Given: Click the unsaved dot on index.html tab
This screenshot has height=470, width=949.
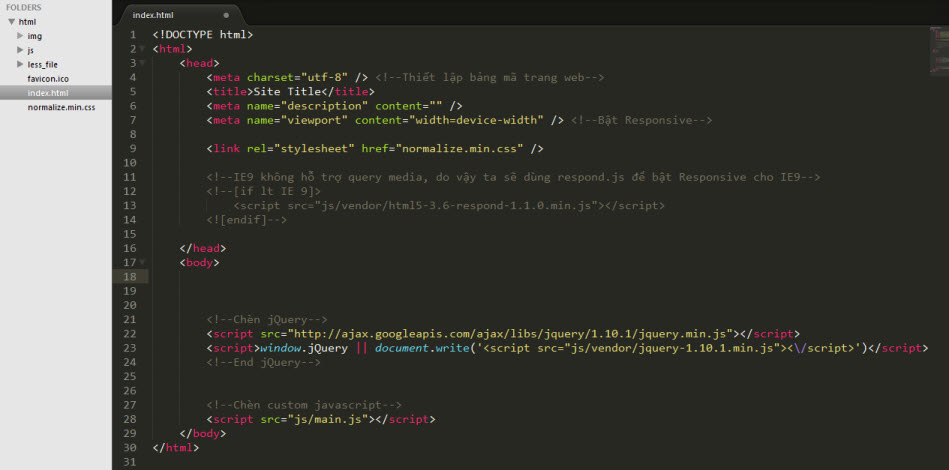Looking at the screenshot, I should (x=226, y=15).
